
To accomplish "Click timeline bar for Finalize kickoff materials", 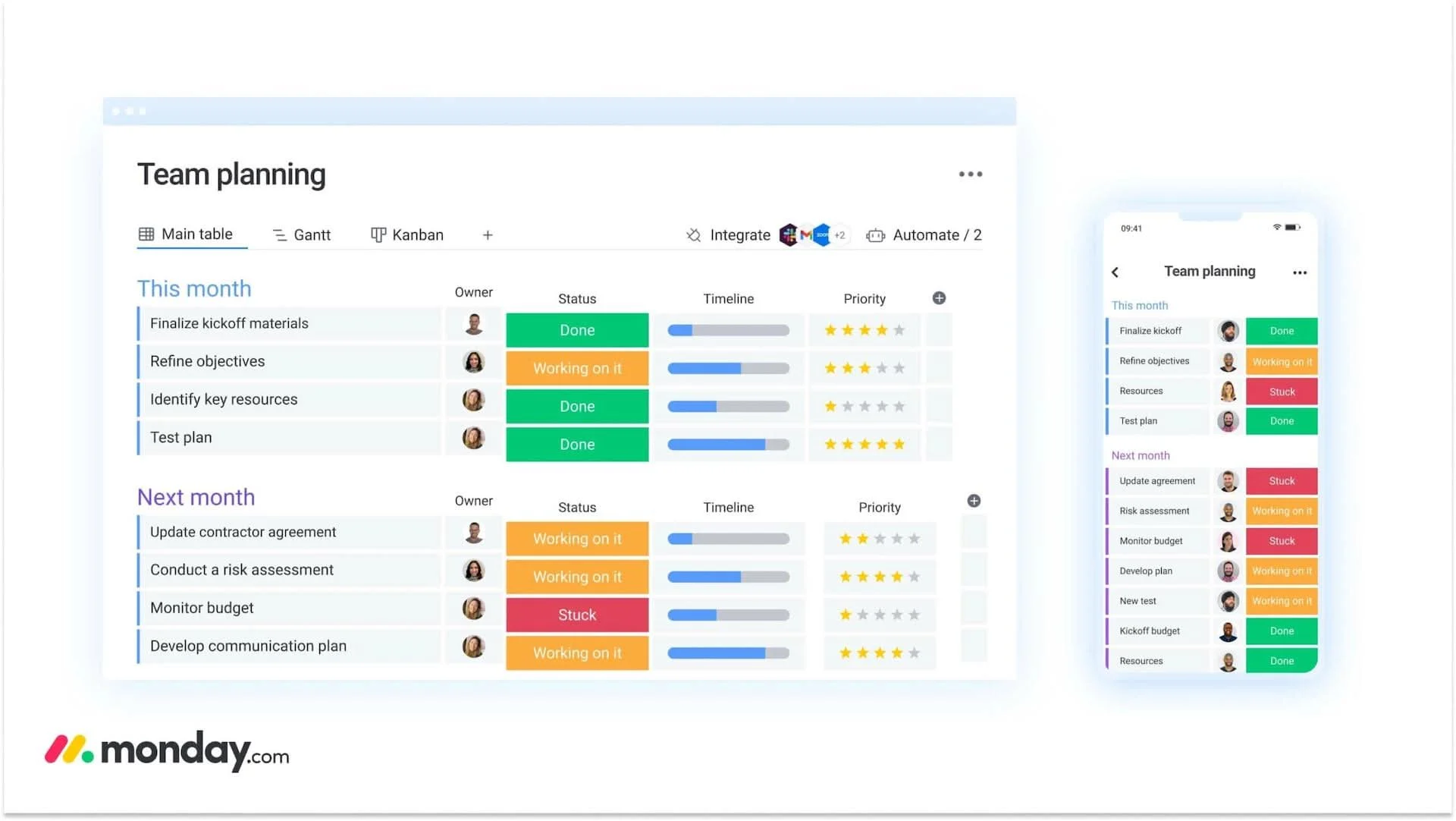I will pyautogui.click(x=728, y=331).
